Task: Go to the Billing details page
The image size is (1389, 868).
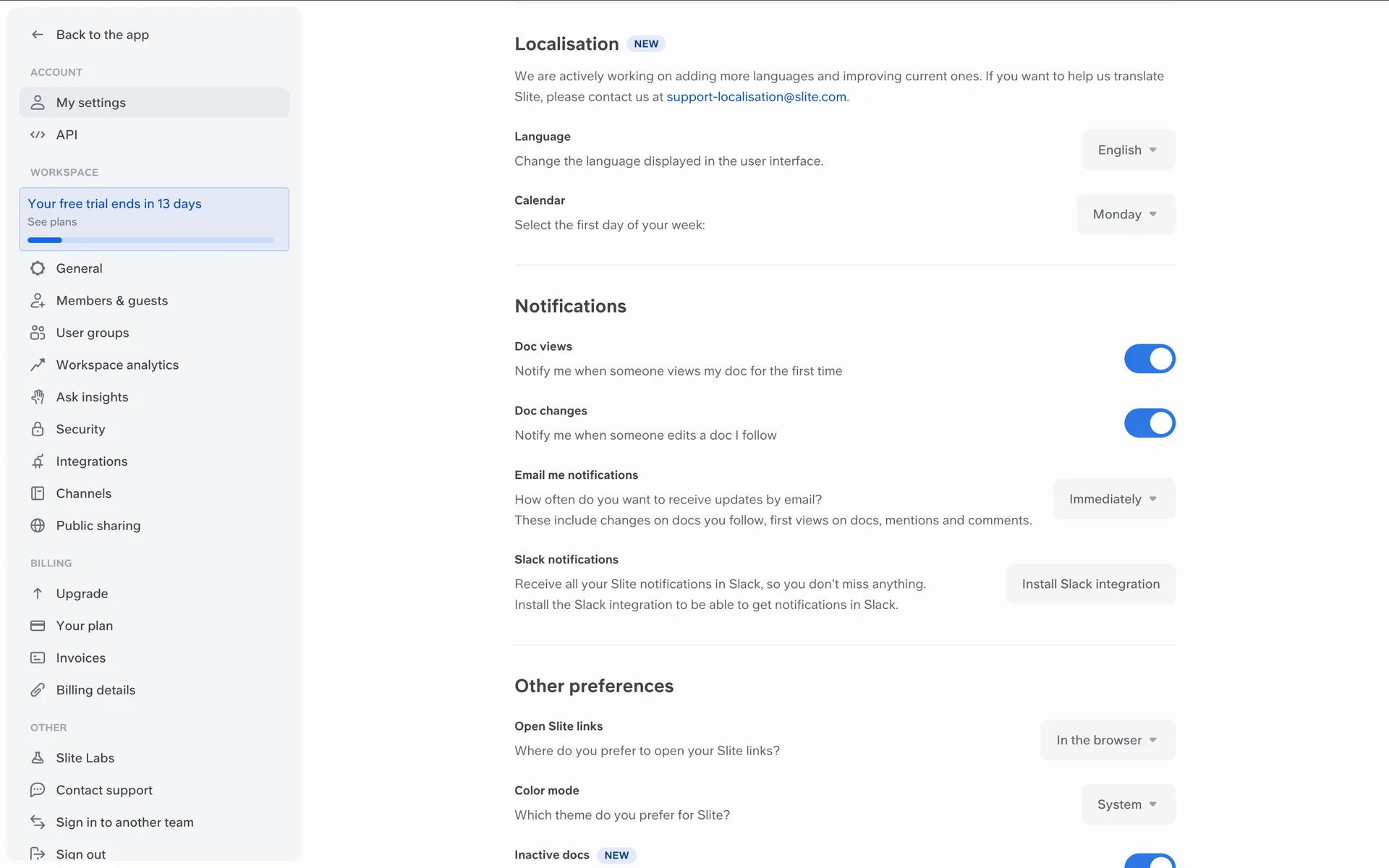Action: (95, 690)
